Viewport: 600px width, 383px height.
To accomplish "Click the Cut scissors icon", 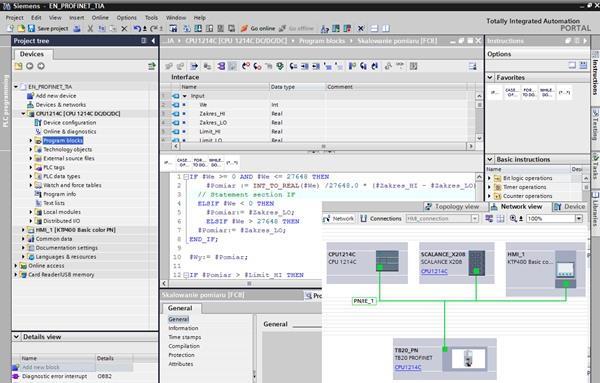I will point(90,29).
